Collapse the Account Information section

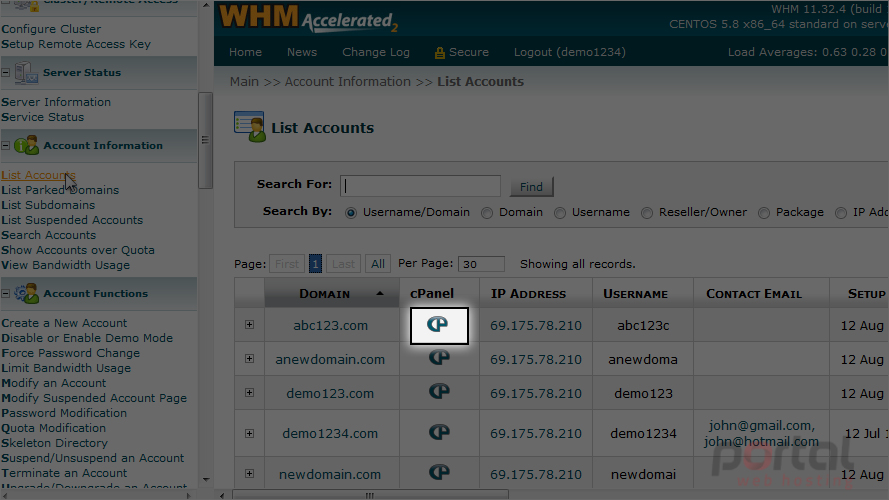(6, 146)
